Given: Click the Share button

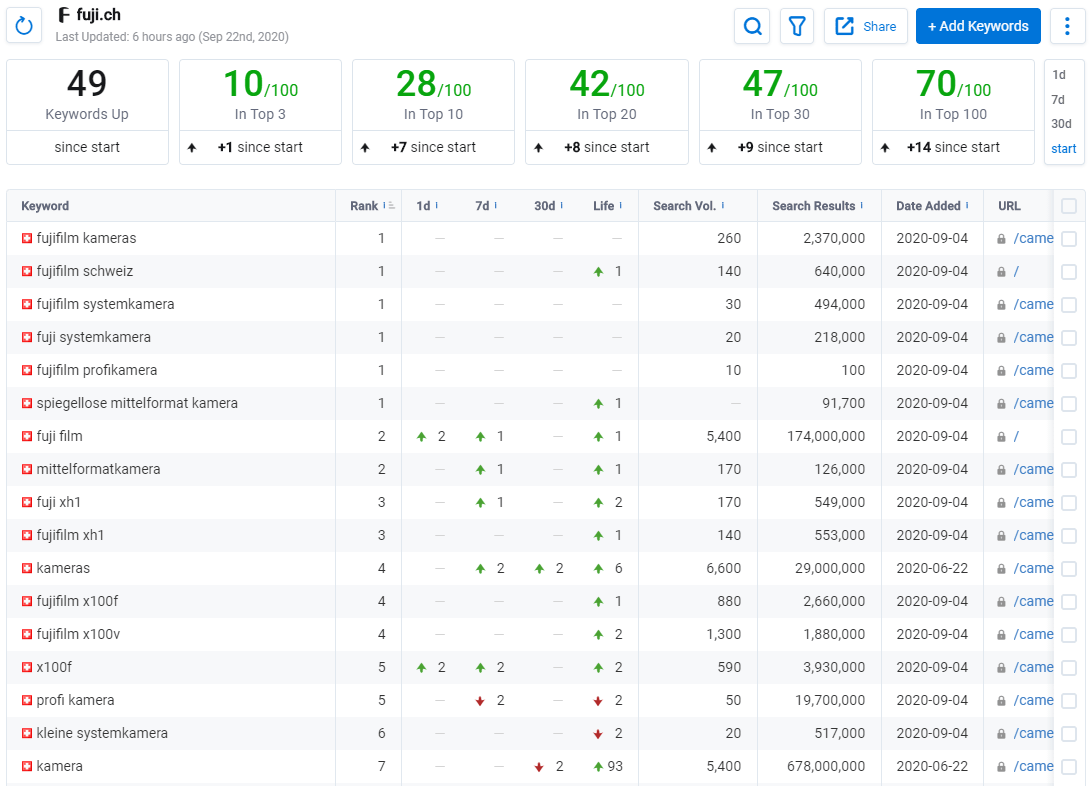Looking at the screenshot, I should (x=865, y=26).
